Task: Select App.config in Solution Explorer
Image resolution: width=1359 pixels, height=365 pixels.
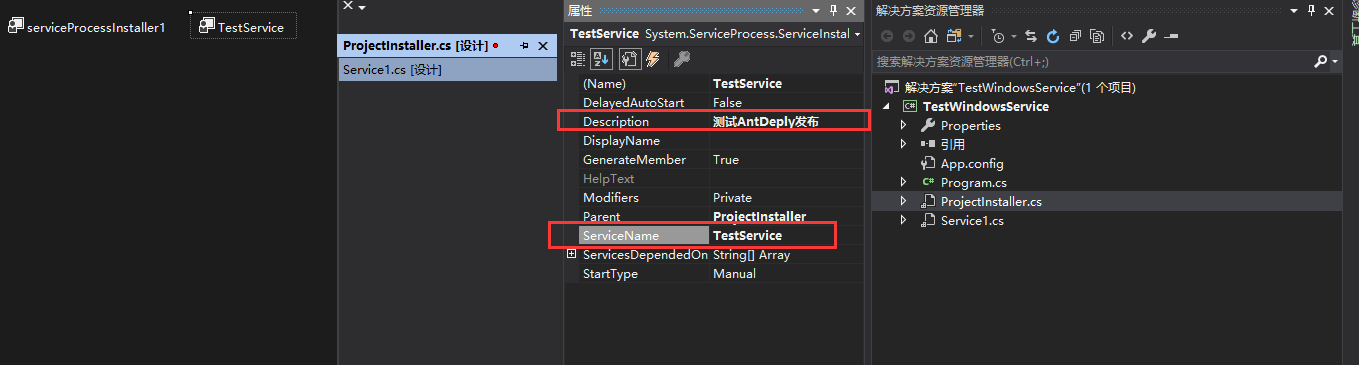Action: (x=962, y=163)
